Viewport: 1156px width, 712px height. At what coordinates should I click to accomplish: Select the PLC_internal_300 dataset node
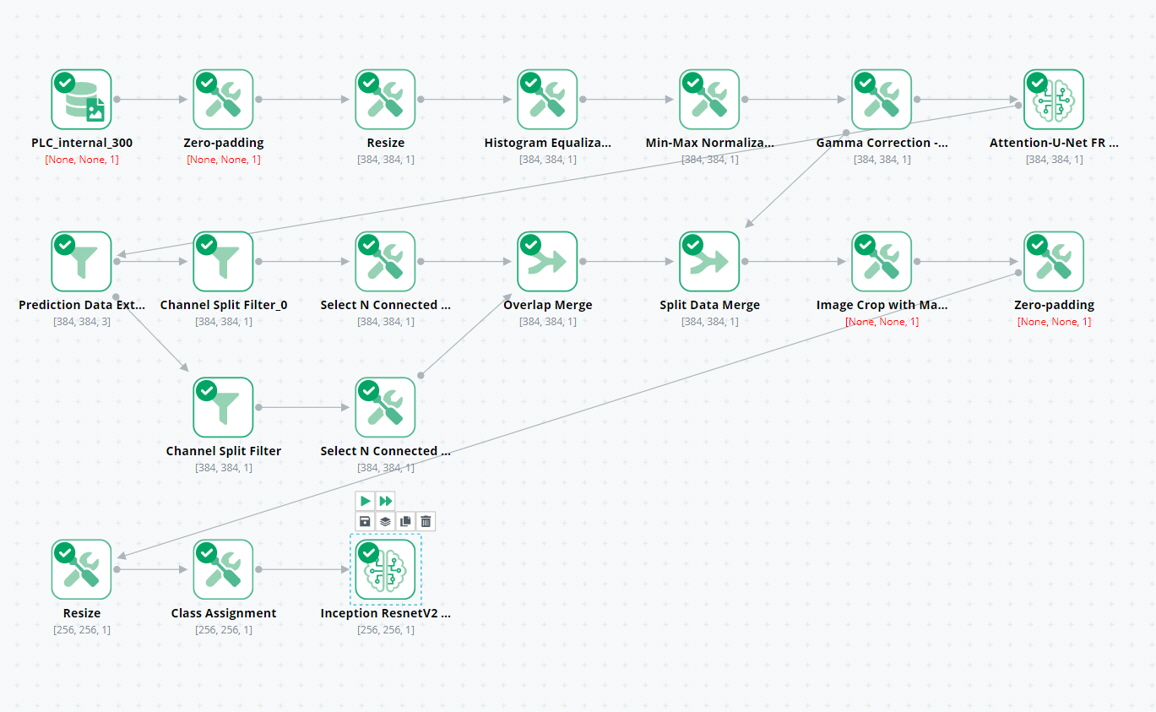coord(82,100)
